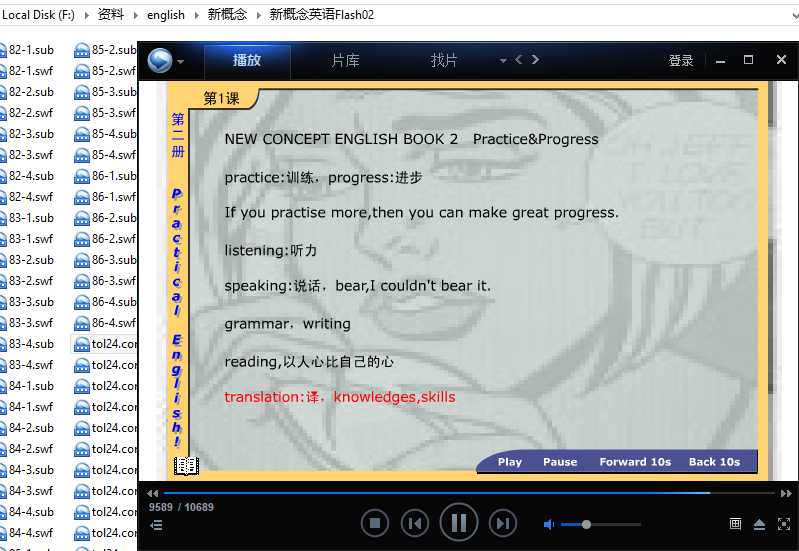The image size is (799, 551).
Task: Click 资料 folder in breadcrumb
Action: point(111,15)
